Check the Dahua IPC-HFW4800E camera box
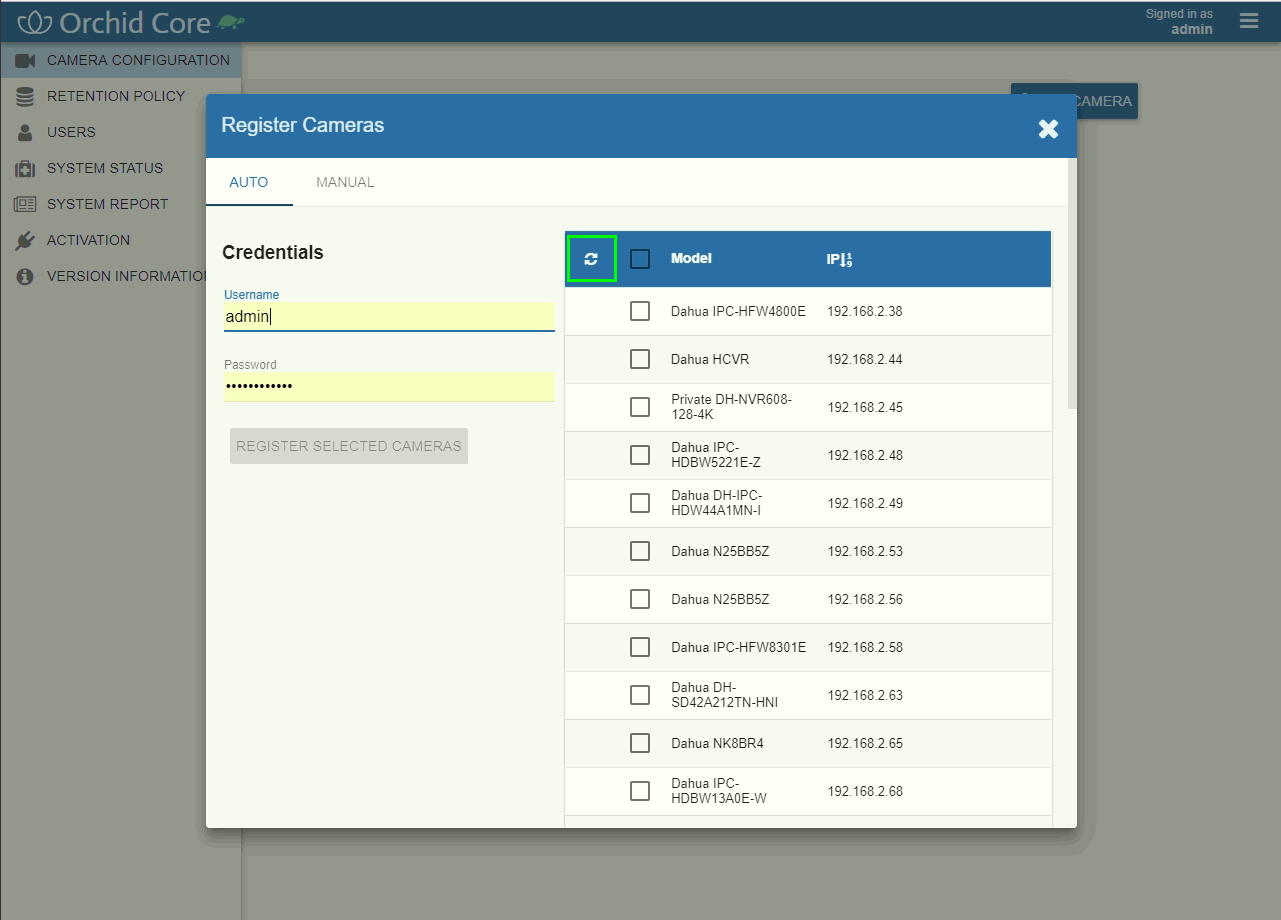Viewport: 1281px width, 920px height. click(640, 311)
